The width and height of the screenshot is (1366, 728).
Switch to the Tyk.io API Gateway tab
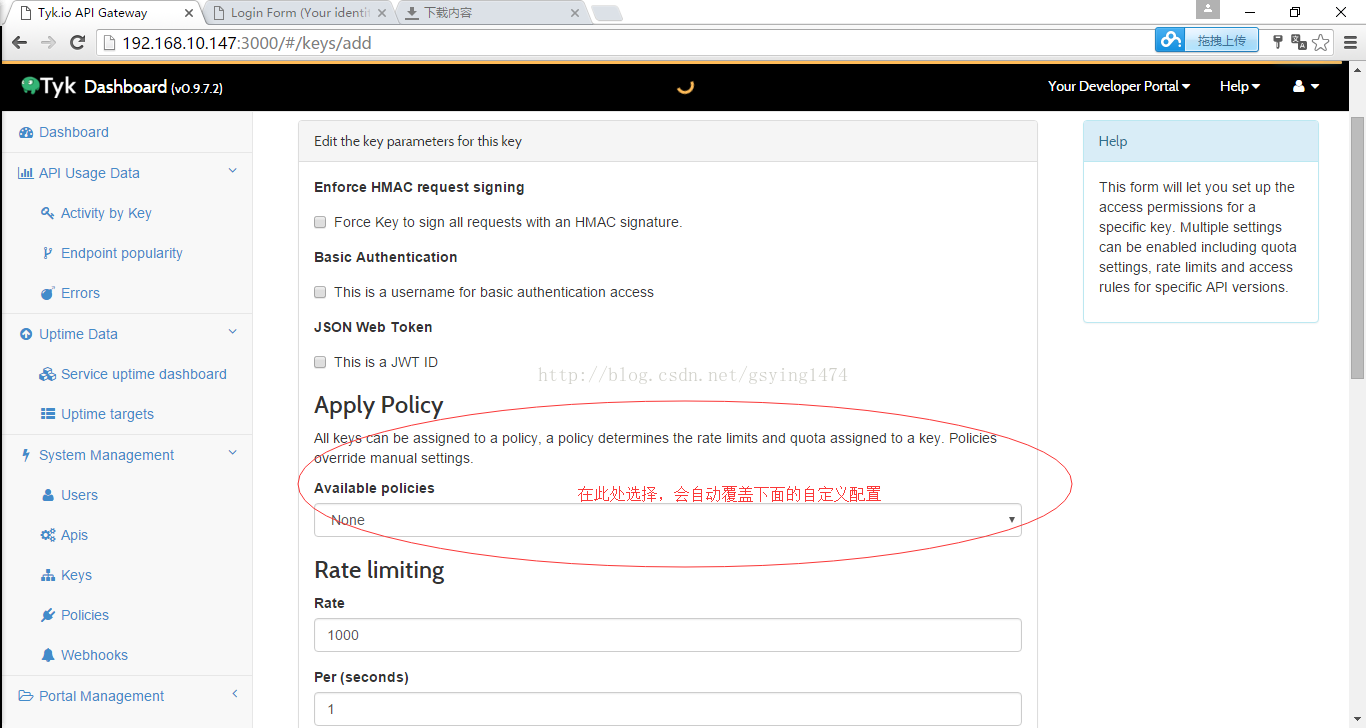104,13
